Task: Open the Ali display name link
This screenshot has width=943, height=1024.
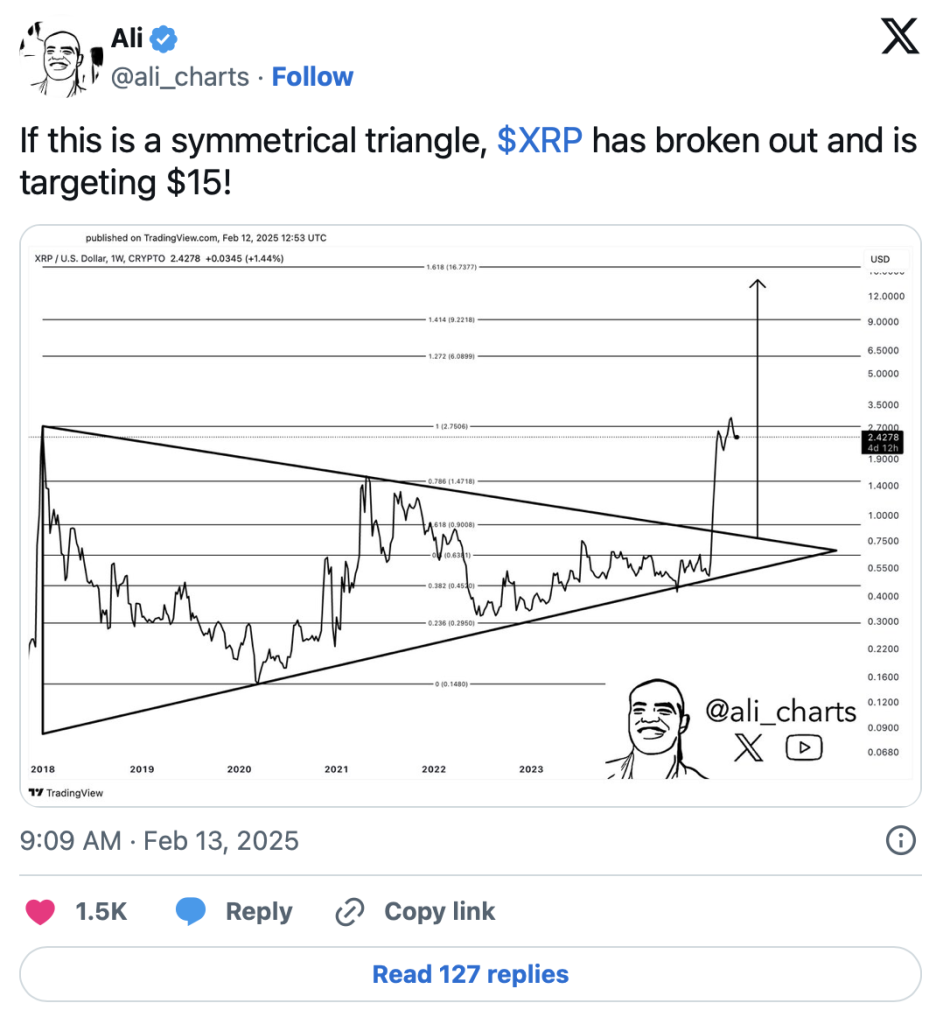Action: 127,40
